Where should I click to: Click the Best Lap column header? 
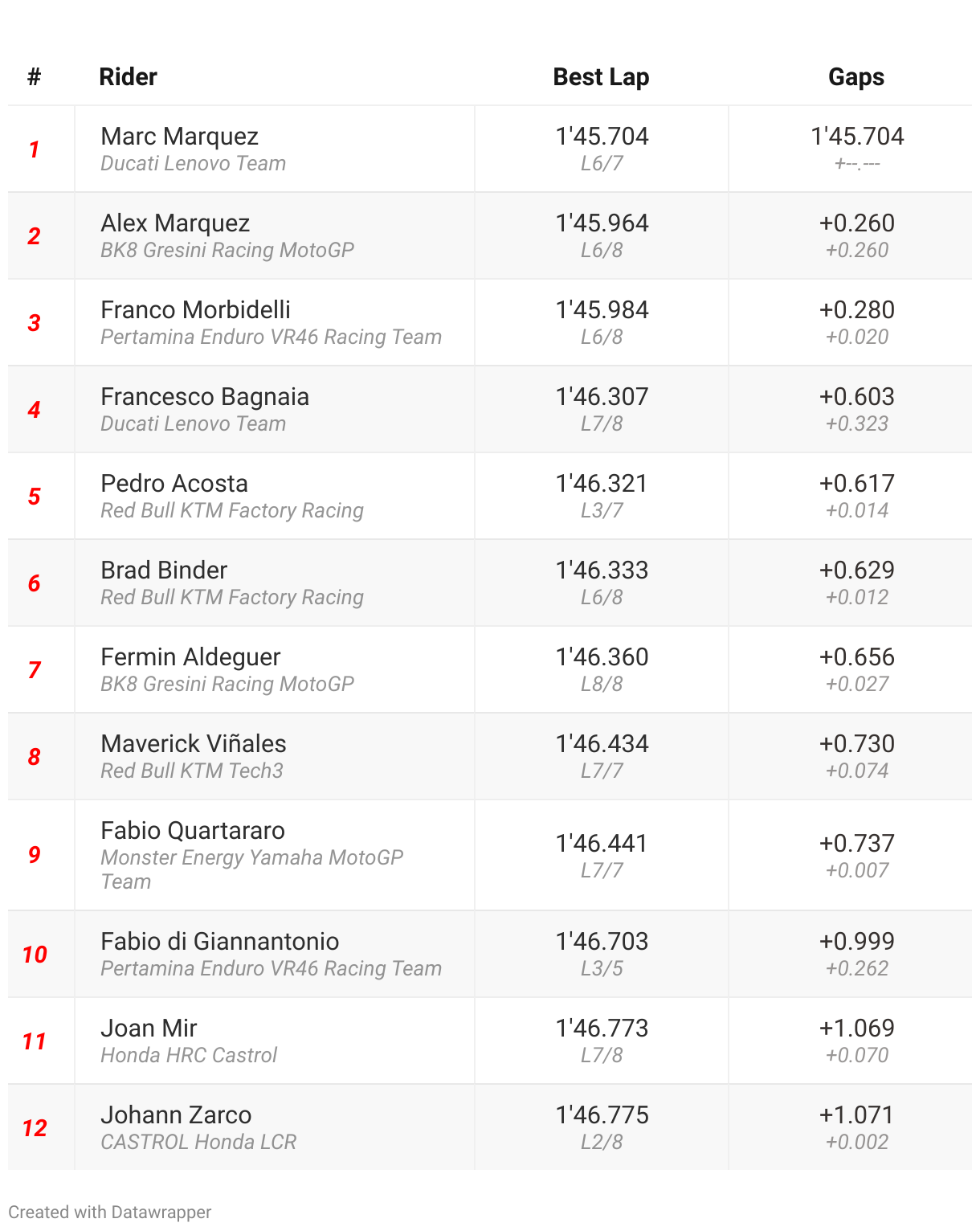pos(601,77)
